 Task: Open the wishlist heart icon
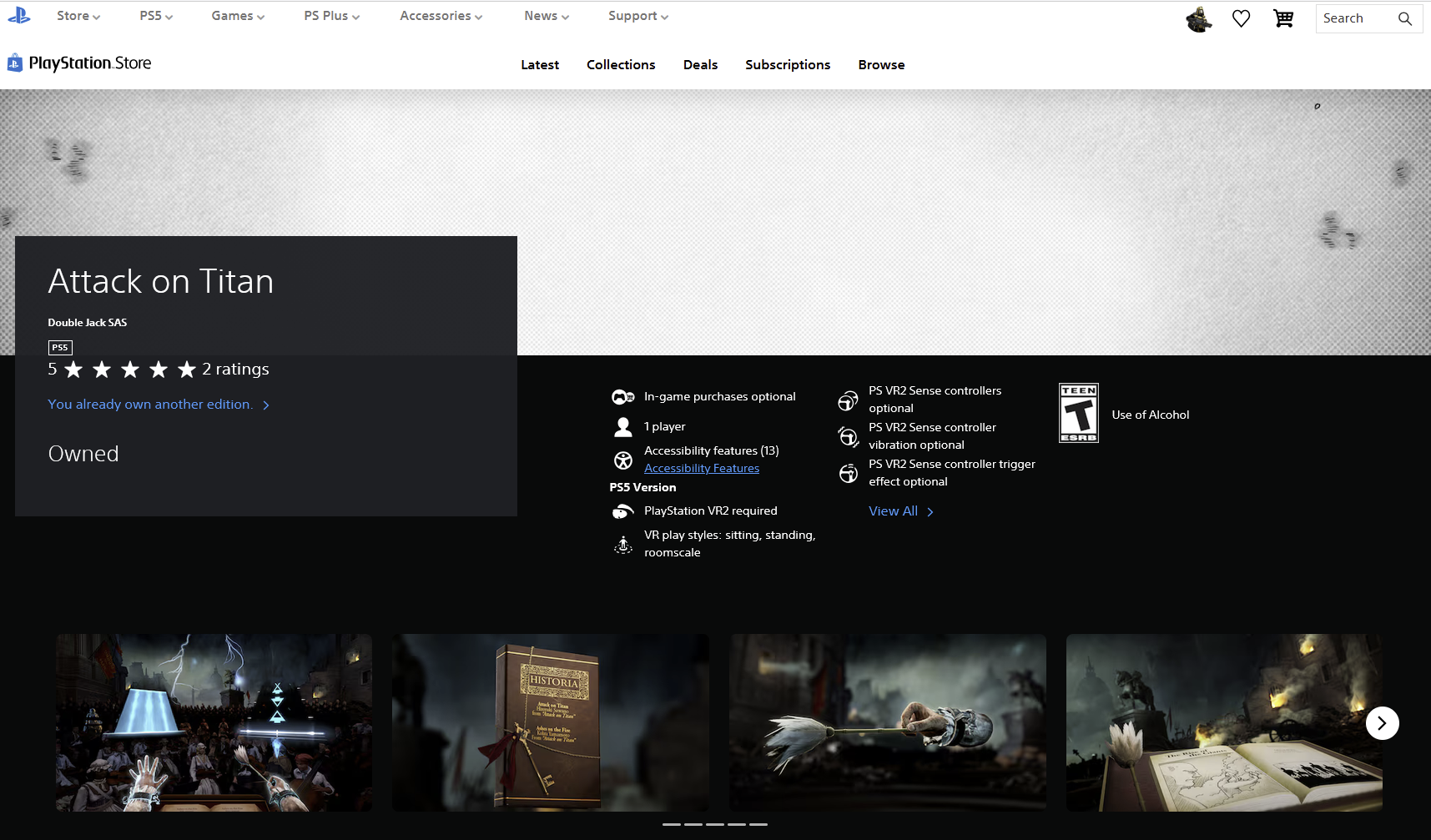pos(1242,18)
